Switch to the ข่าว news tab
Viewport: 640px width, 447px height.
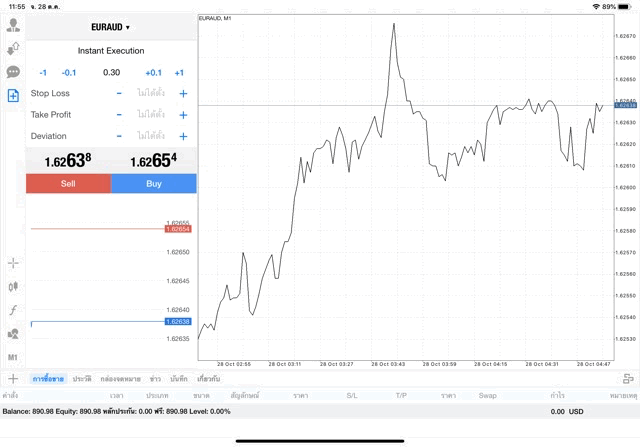pyautogui.click(x=155, y=379)
